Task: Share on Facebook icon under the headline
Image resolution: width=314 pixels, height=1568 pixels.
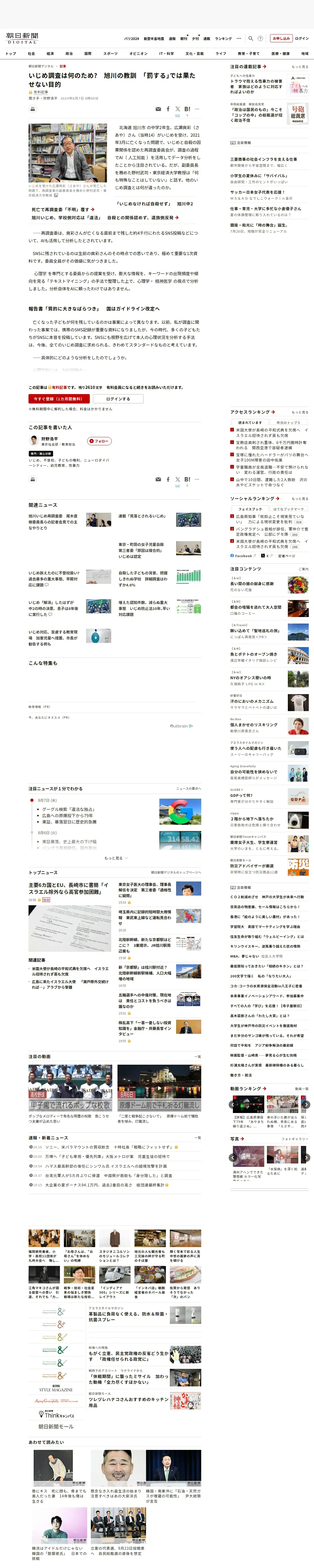Action: click(168, 109)
